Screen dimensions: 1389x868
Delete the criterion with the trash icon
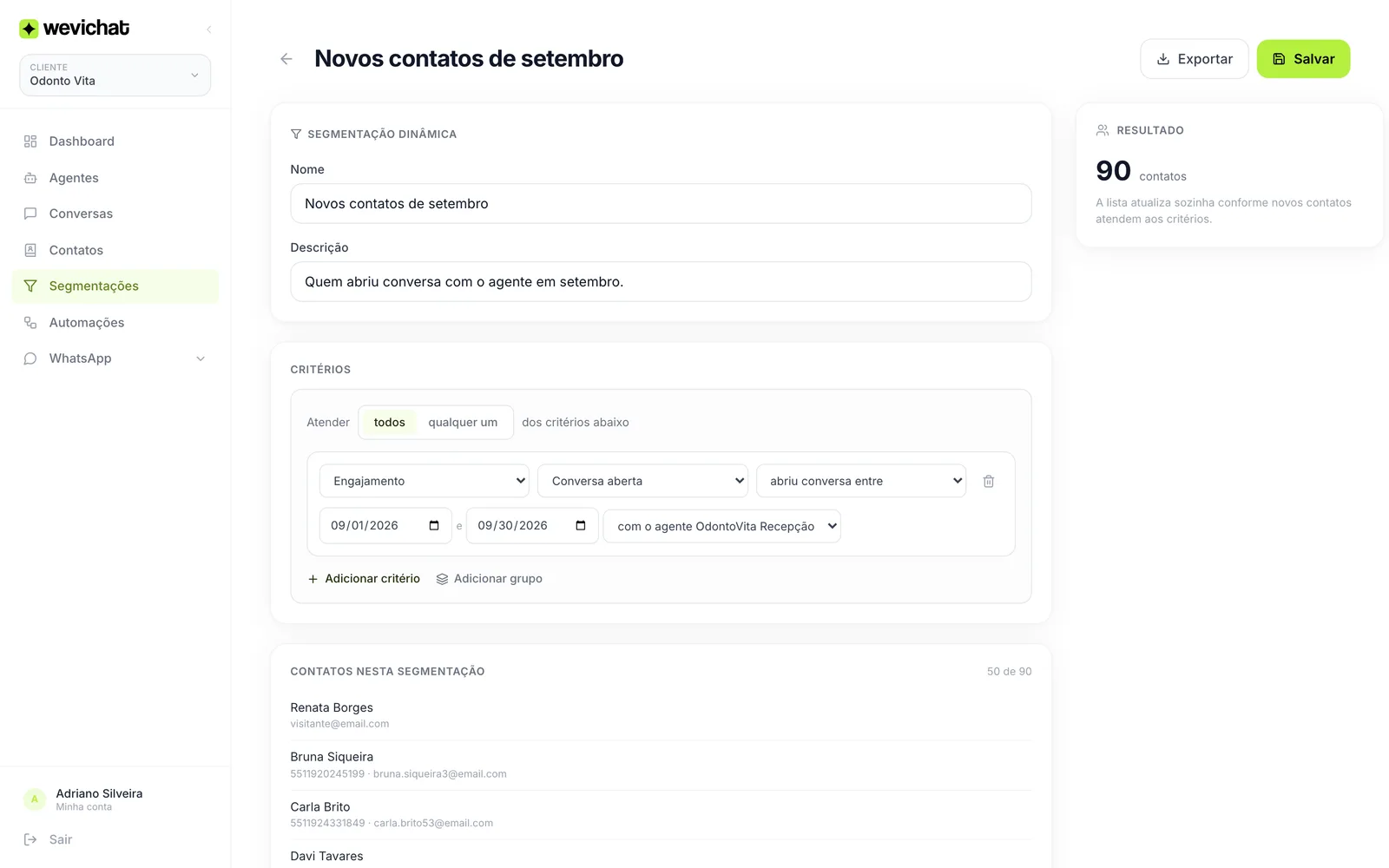(988, 481)
